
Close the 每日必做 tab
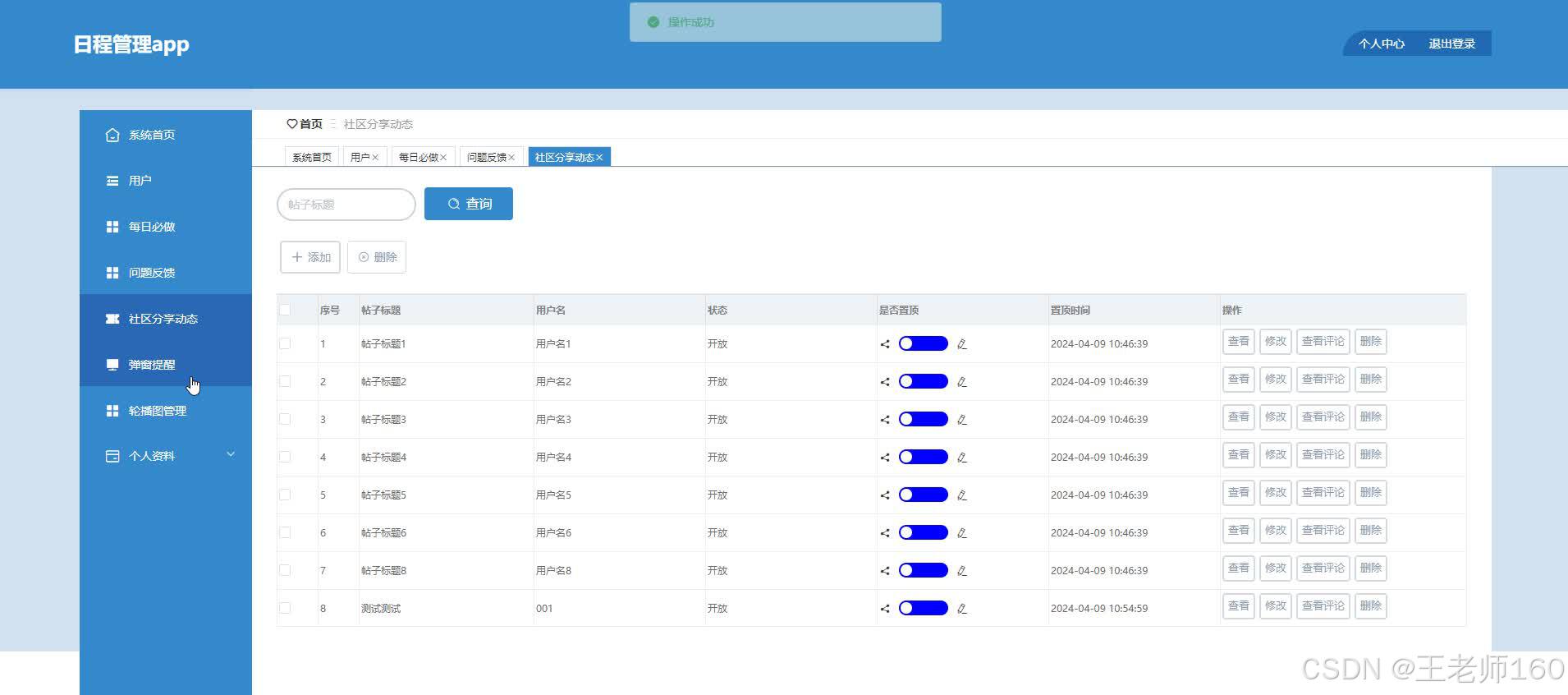[443, 158]
